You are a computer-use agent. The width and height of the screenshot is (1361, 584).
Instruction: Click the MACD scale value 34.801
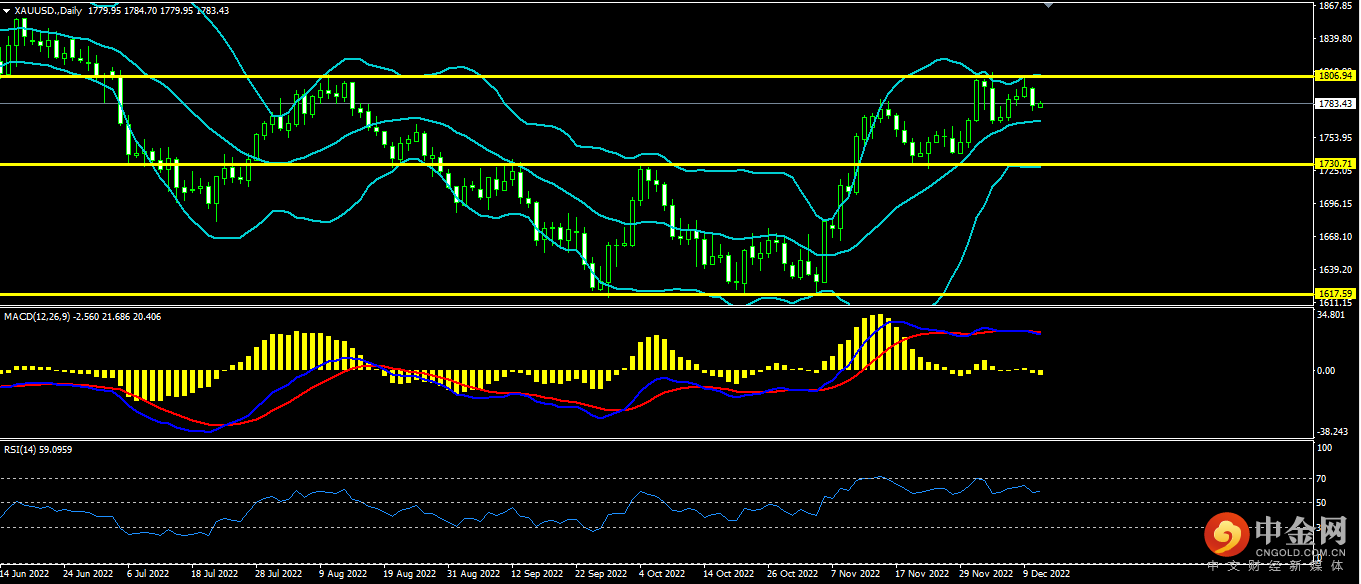[x=1331, y=315]
